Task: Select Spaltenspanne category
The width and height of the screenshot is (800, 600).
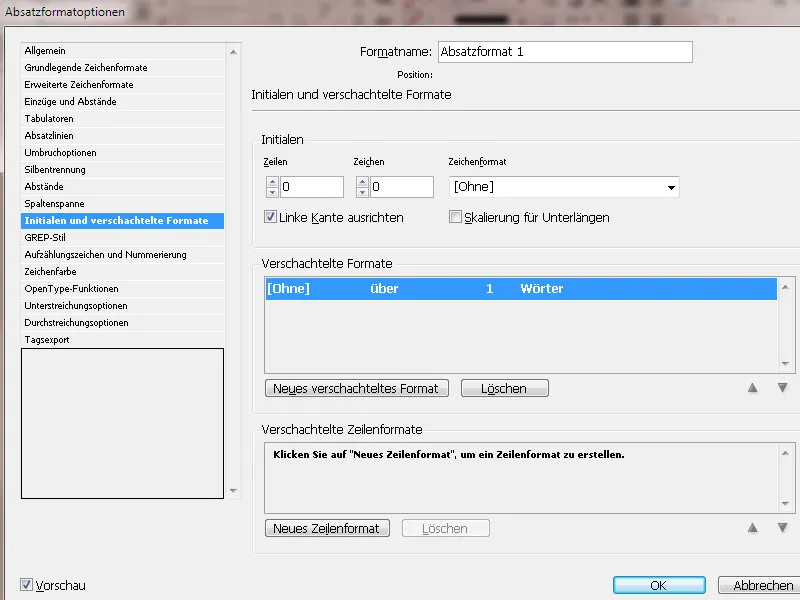Action: point(122,204)
